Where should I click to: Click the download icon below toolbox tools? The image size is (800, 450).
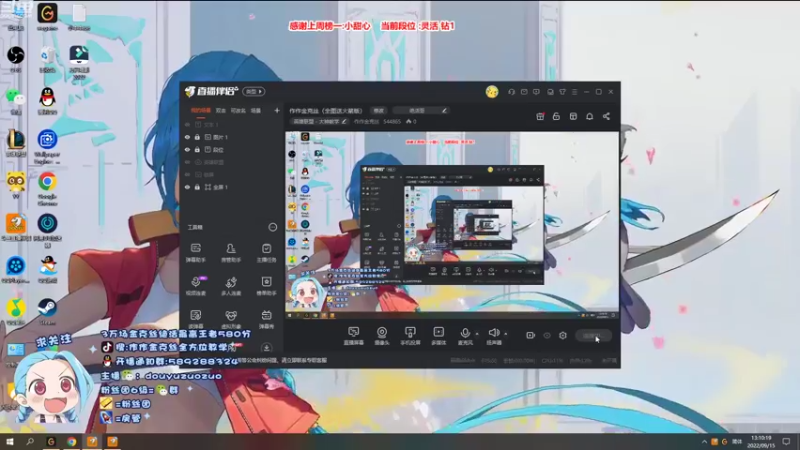point(266,348)
